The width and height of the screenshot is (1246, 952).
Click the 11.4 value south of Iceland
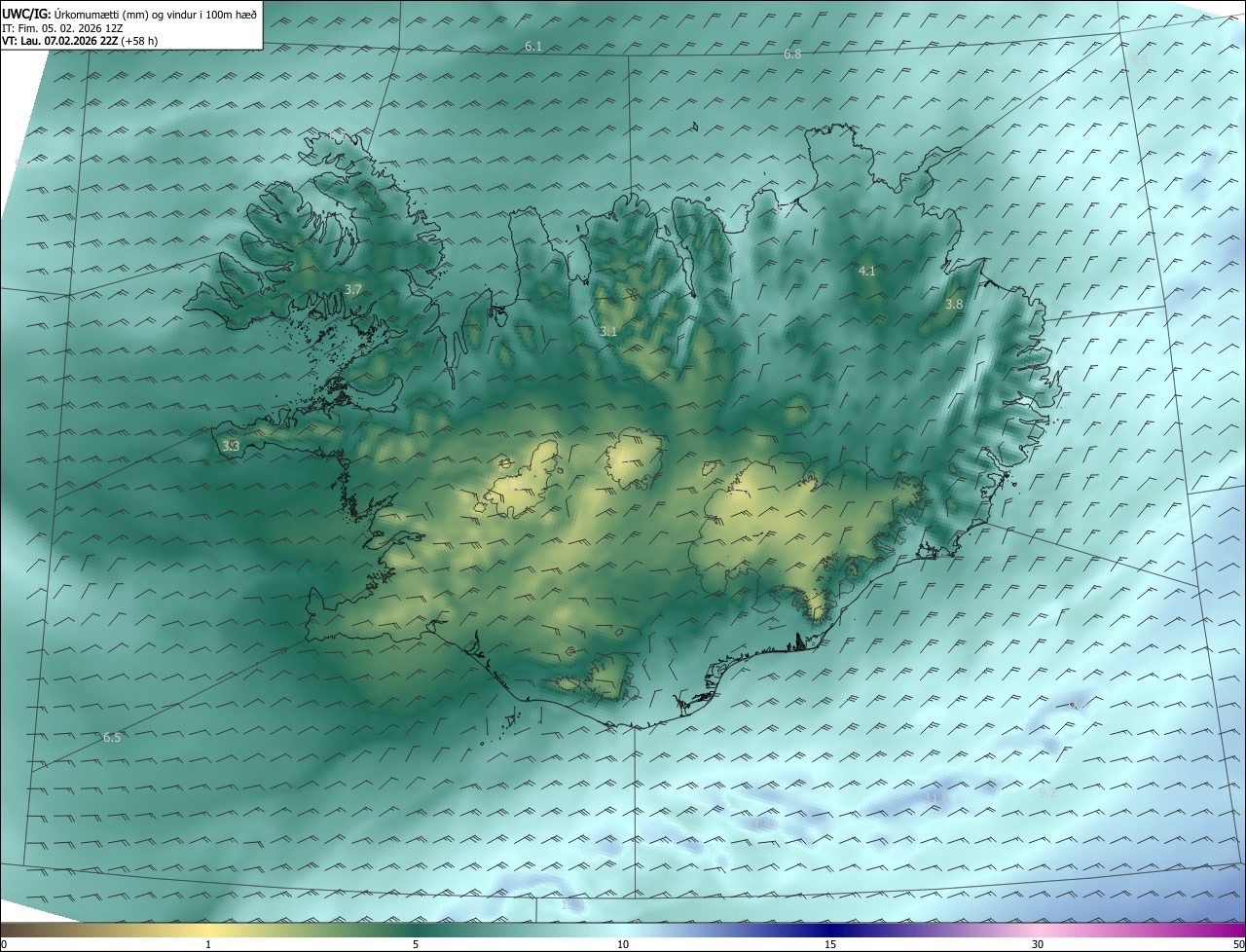click(x=760, y=825)
